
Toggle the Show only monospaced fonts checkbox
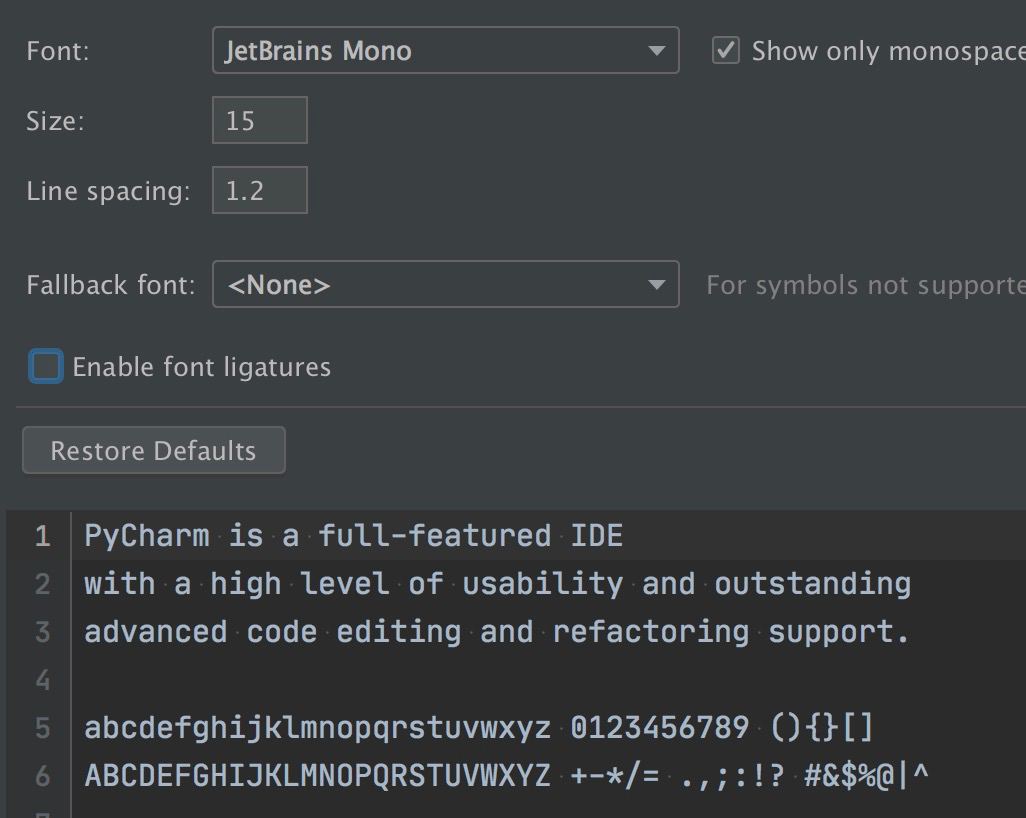[726, 50]
